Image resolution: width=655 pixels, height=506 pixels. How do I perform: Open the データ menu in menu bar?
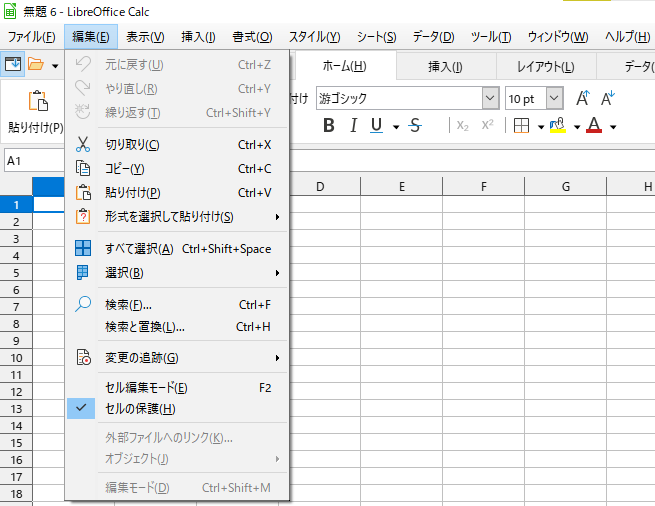433,37
